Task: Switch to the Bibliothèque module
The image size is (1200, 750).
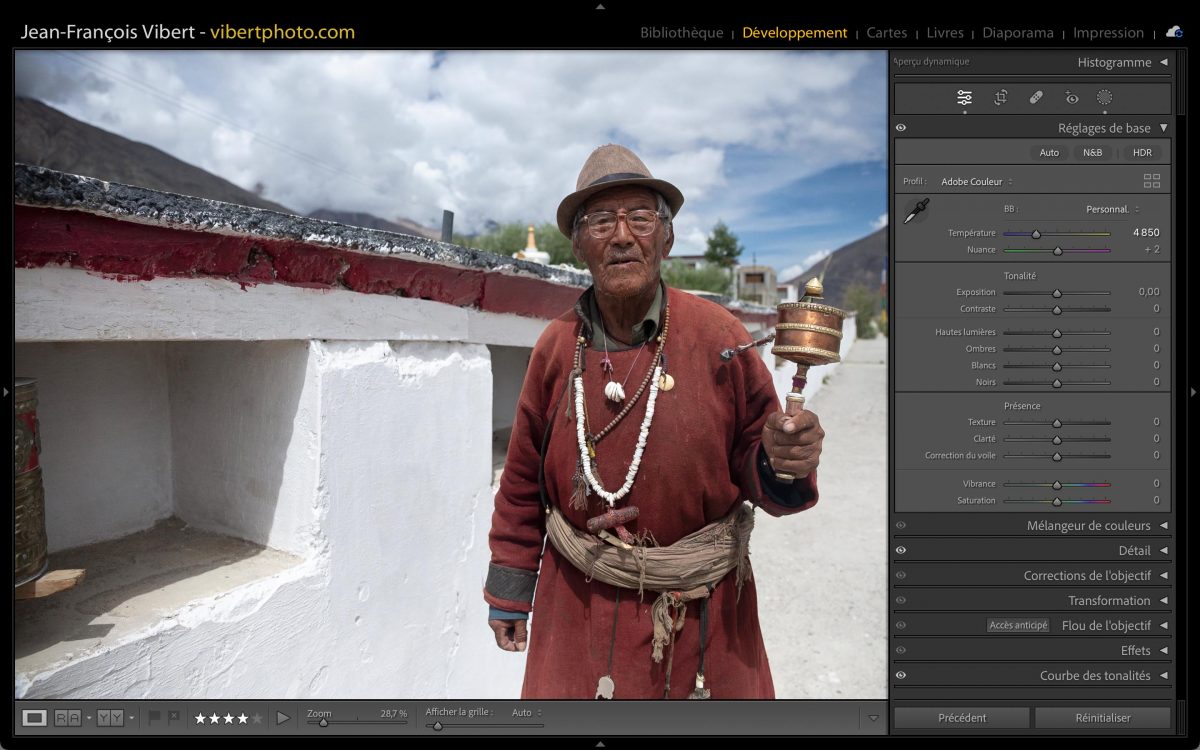Action: (x=681, y=33)
